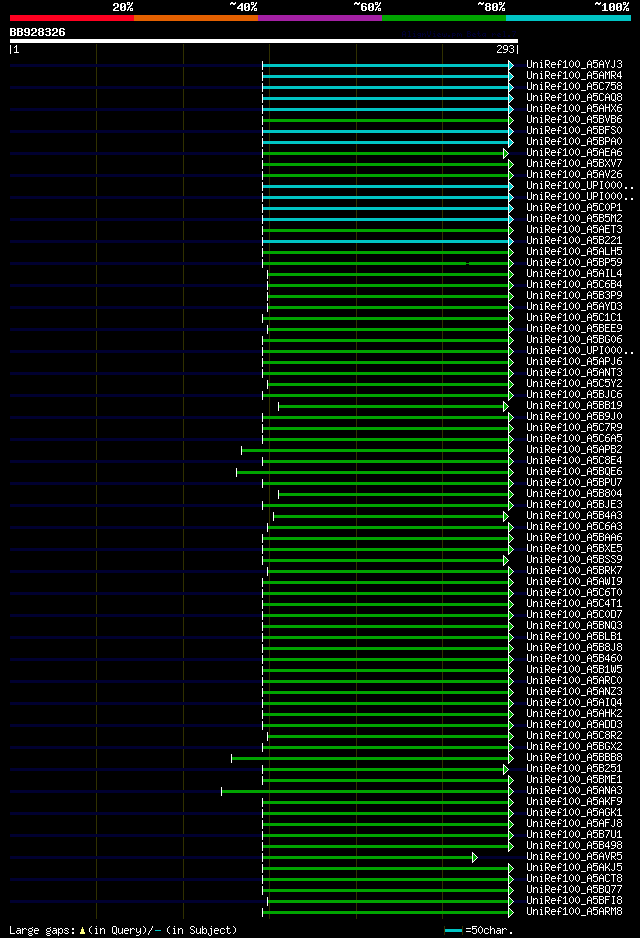This screenshot has height=938, width=640.
Task: Open hit UniRef100_A5BPU7
Action: coord(574,482)
